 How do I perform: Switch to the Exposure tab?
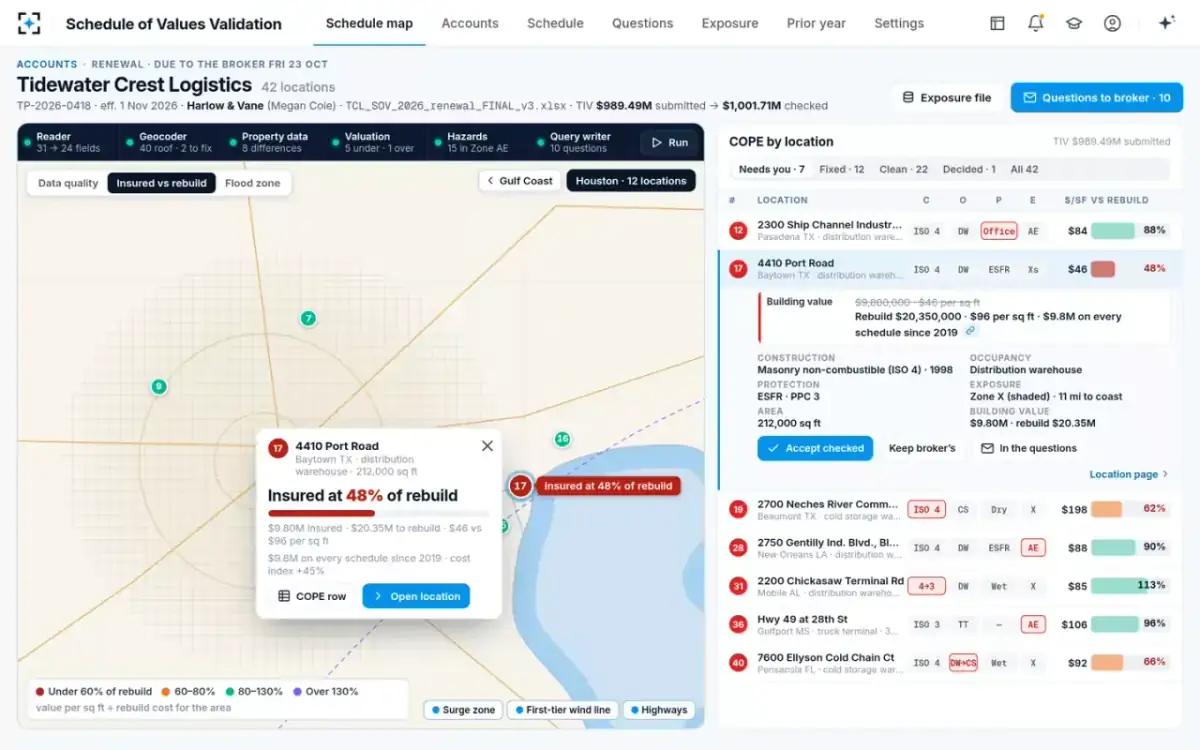730,23
